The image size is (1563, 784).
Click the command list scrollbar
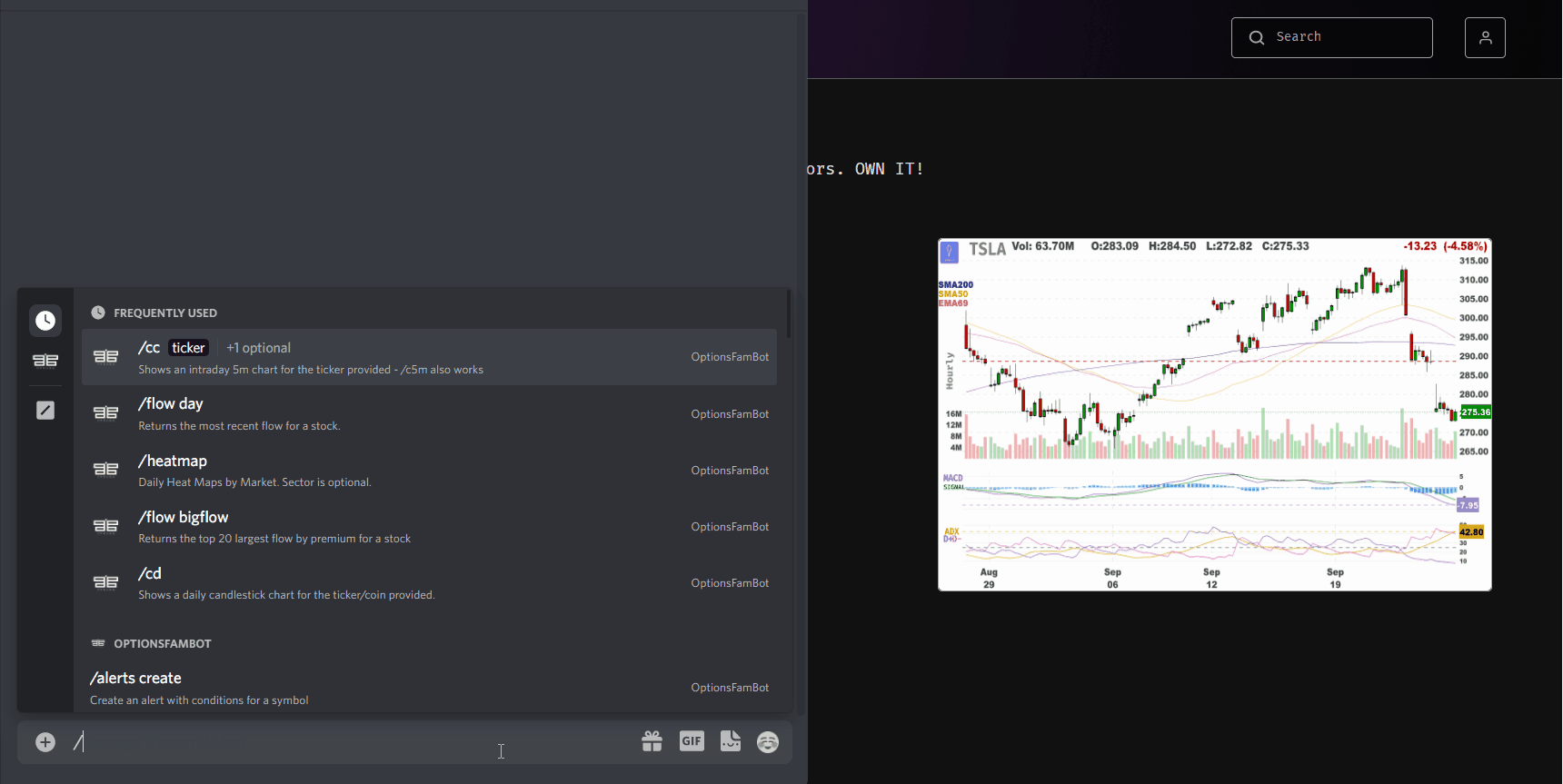(x=788, y=314)
